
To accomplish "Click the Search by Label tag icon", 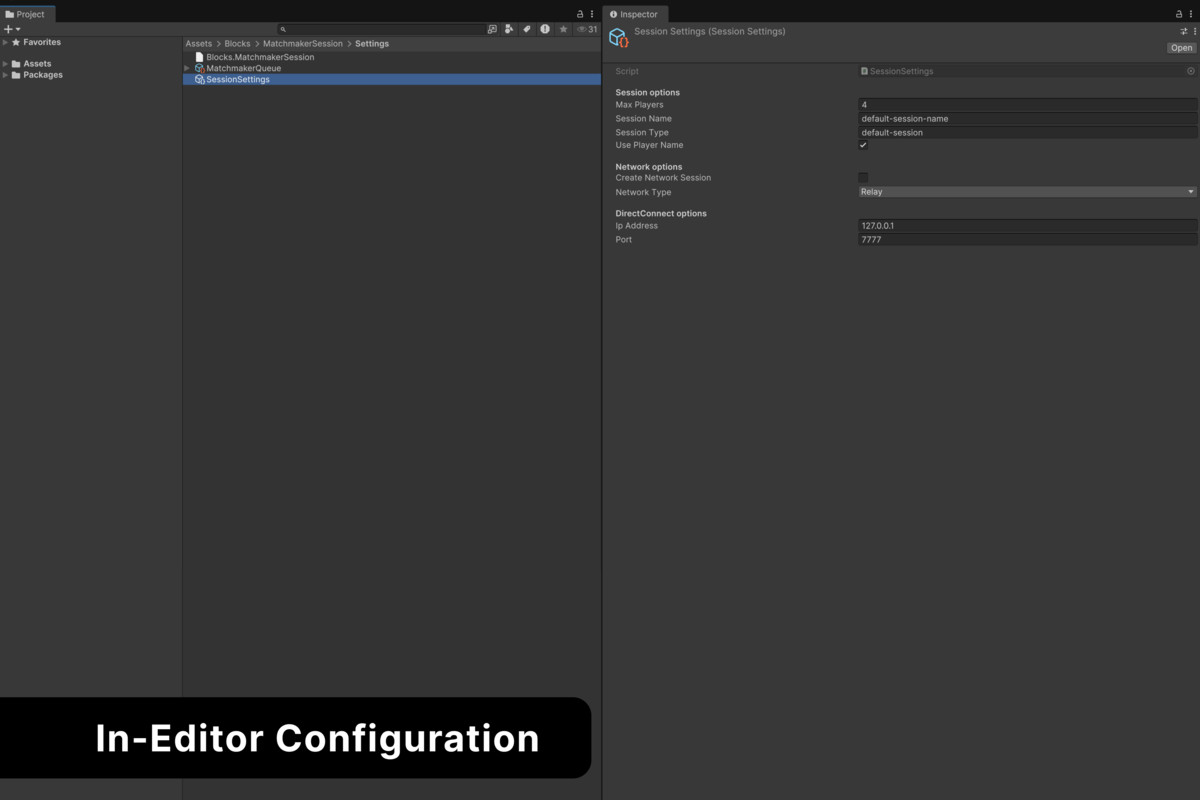I will [x=527, y=29].
